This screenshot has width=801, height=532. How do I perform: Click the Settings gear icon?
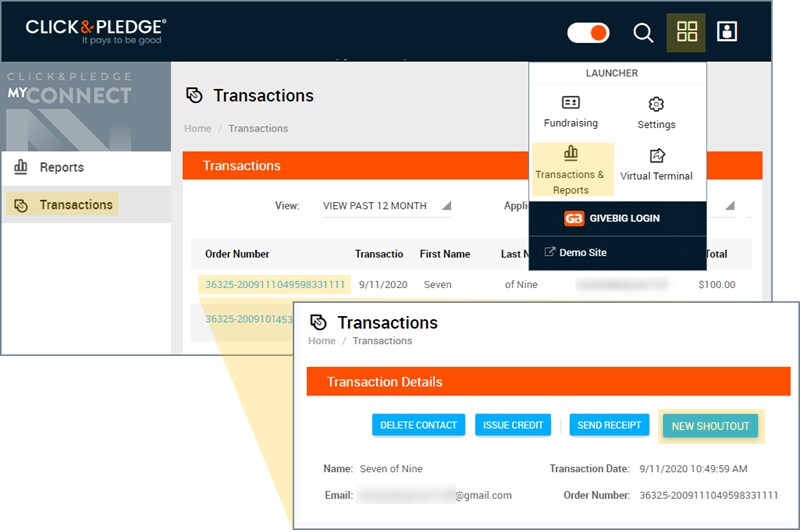(656, 104)
